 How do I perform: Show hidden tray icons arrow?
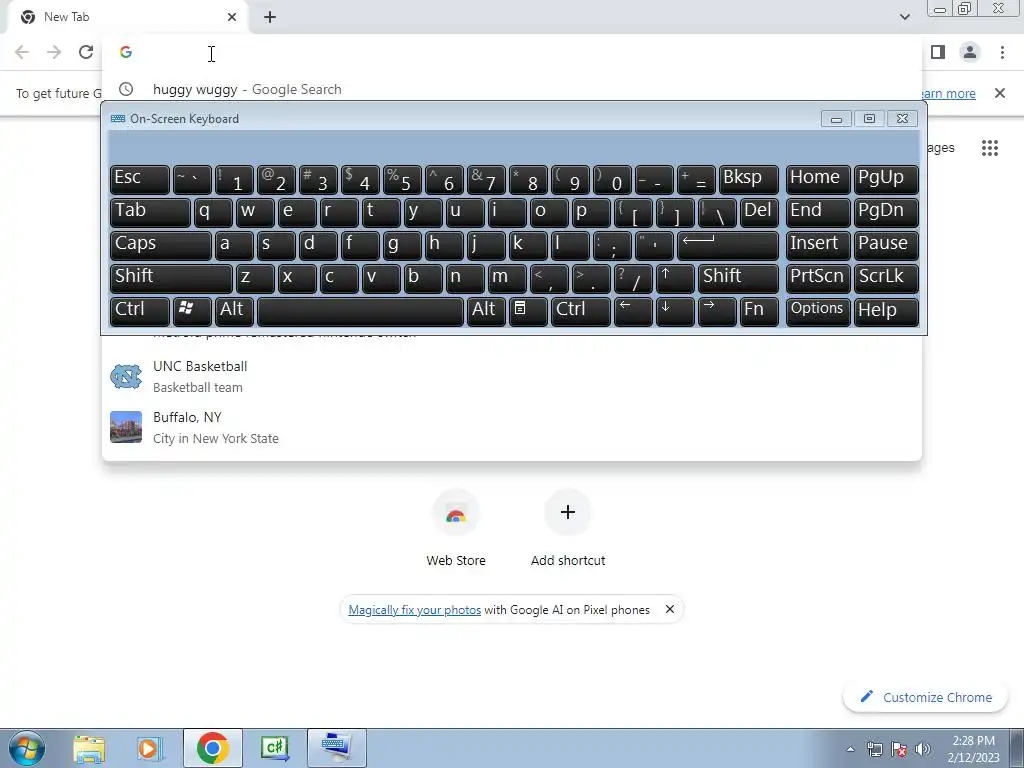point(850,749)
